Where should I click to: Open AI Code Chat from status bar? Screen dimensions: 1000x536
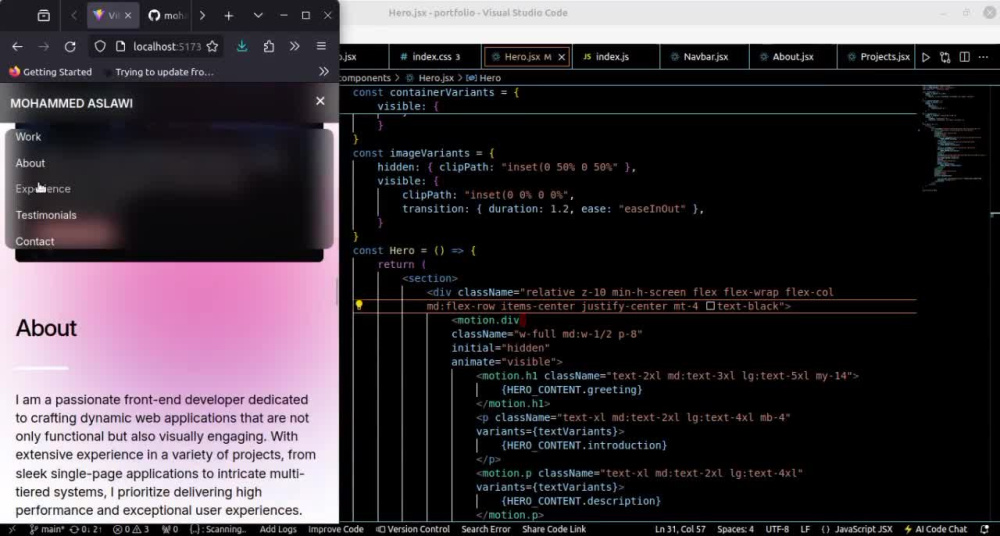[936, 529]
